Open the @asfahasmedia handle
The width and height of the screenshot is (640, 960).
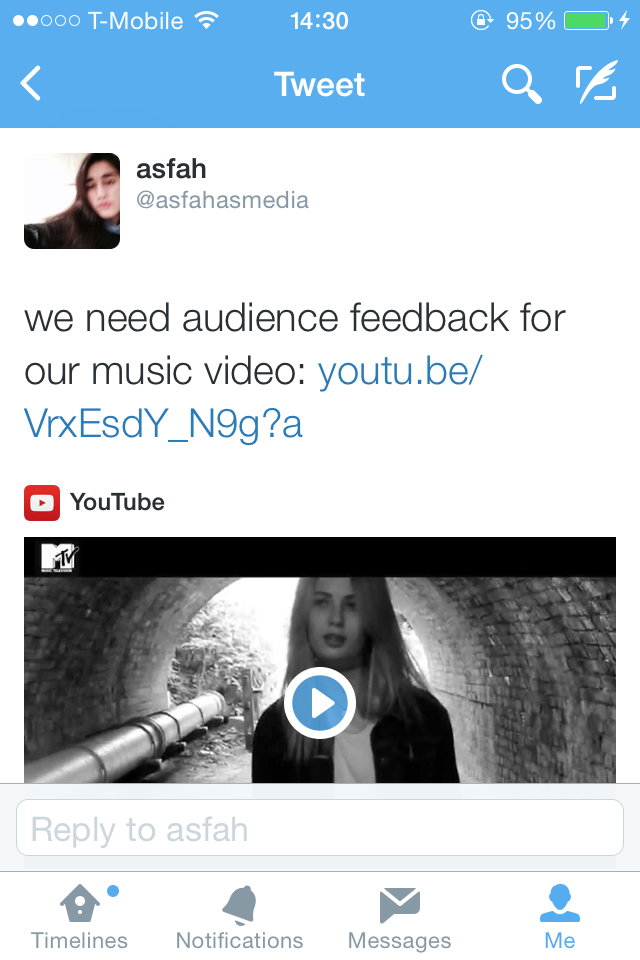222,200
